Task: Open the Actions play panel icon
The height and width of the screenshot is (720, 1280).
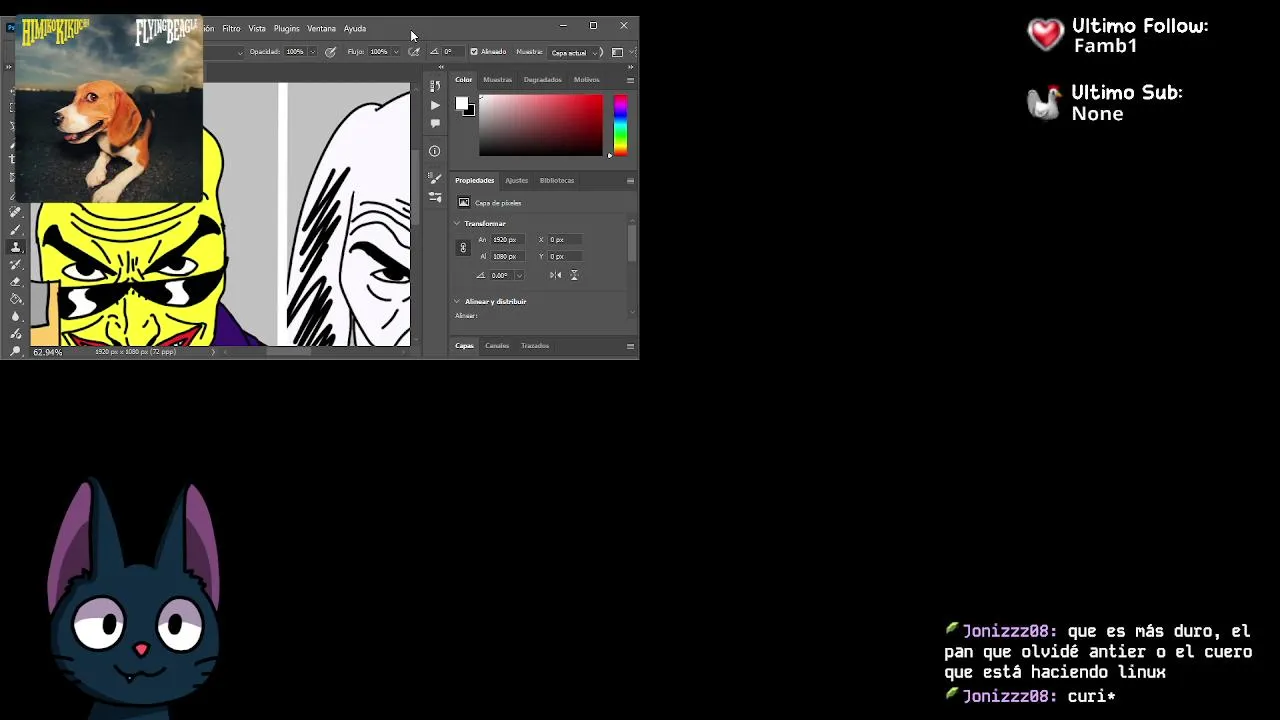Action: [x=434, y=104]
